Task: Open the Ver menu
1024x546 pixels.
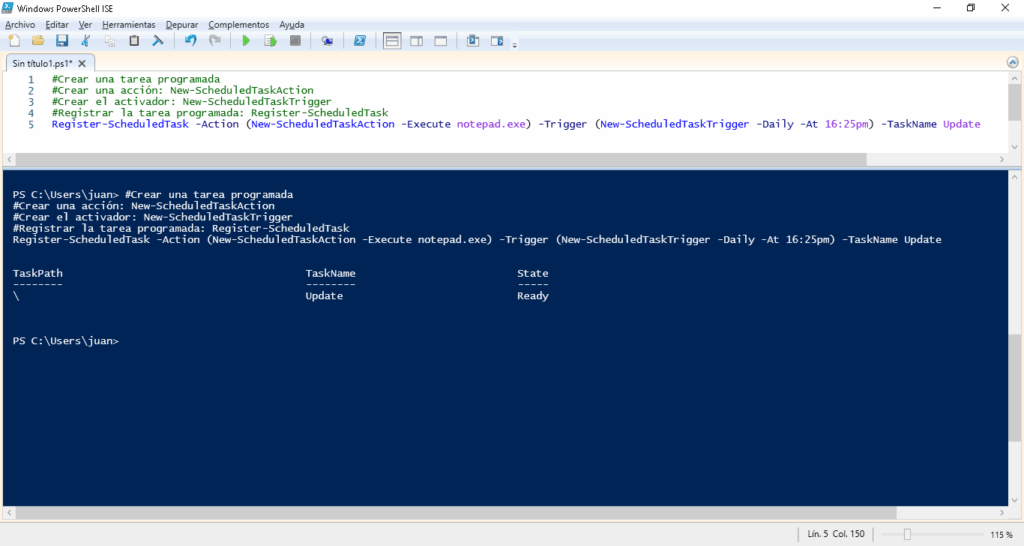Action: 85,24
